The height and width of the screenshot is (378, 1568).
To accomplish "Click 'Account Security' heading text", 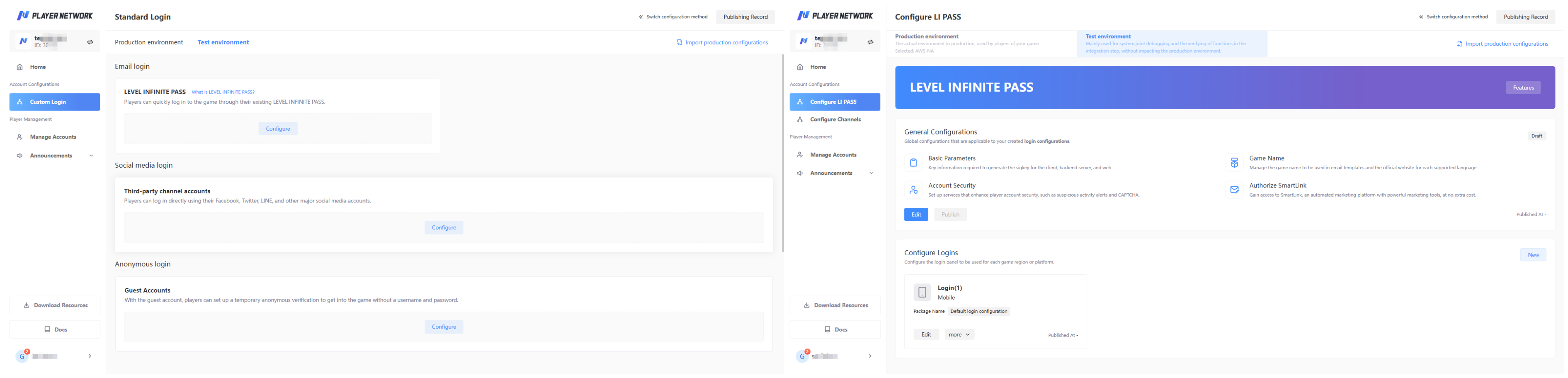I will pyautogui.click(x=952, y=185).
